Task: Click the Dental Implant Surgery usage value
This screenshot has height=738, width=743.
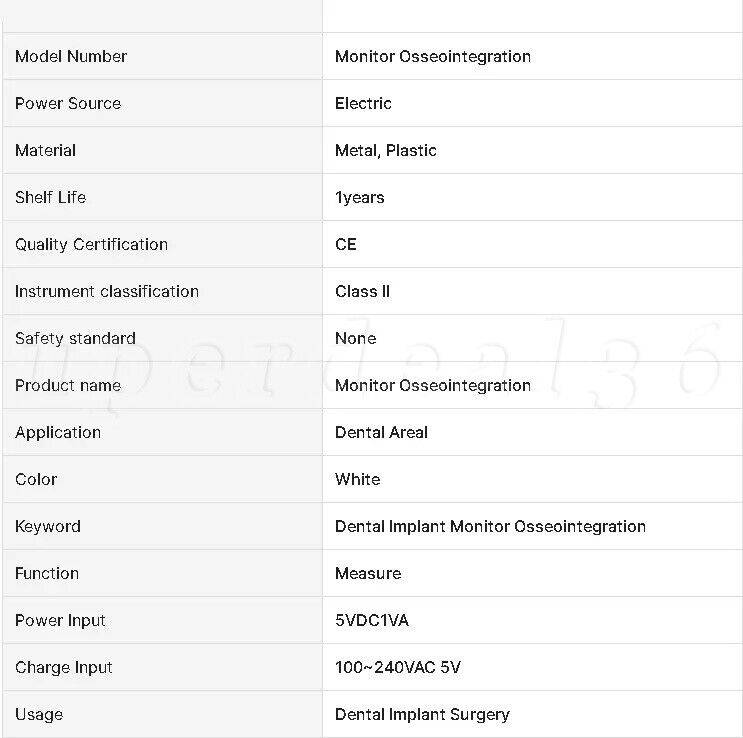Action: click(422, 714)
